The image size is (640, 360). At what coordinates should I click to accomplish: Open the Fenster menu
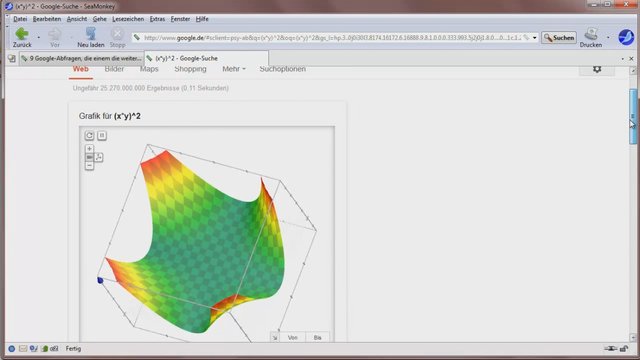pyautogui.click(x=180, y=19)
